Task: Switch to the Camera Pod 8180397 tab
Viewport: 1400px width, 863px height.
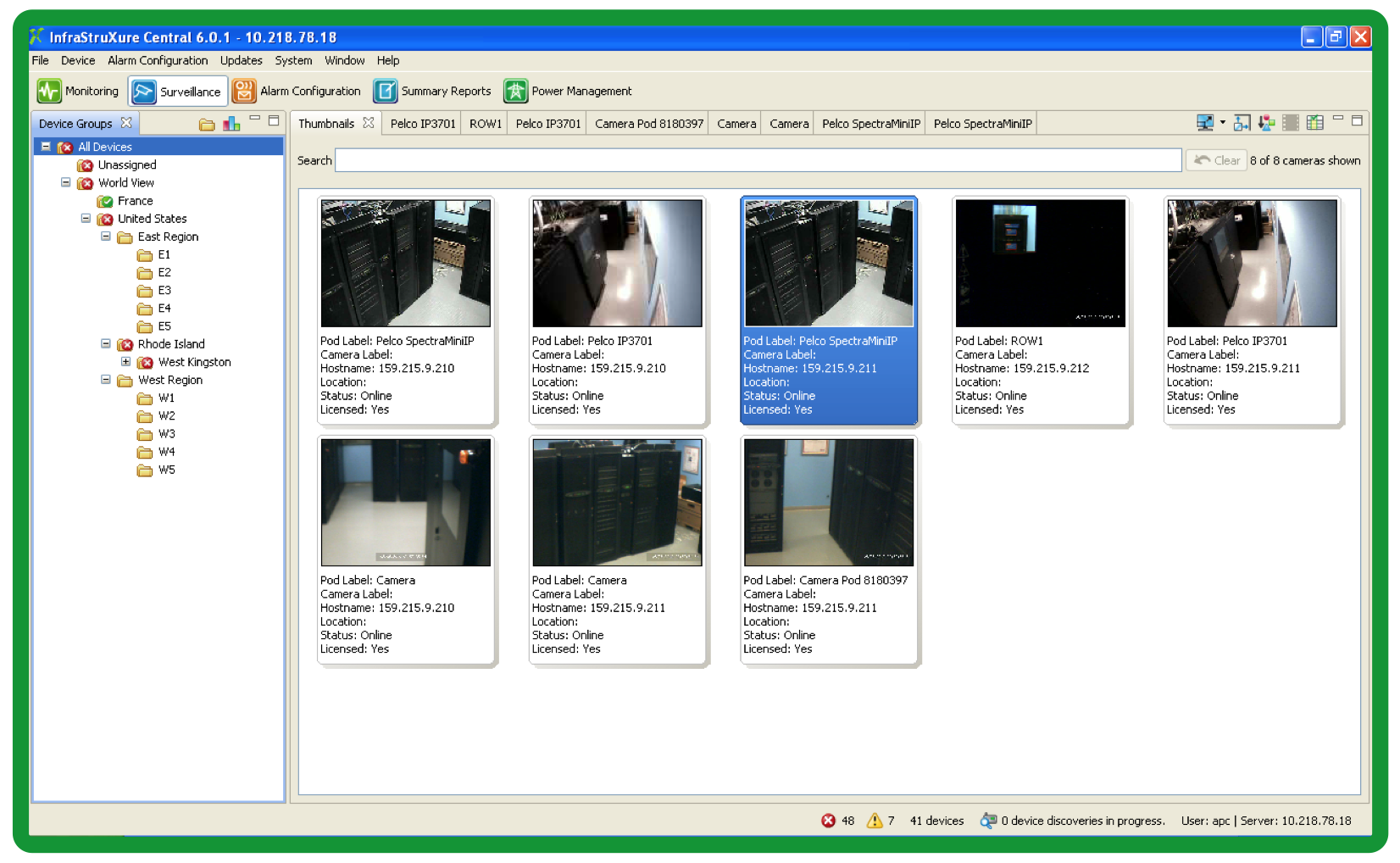Action: 649,124
